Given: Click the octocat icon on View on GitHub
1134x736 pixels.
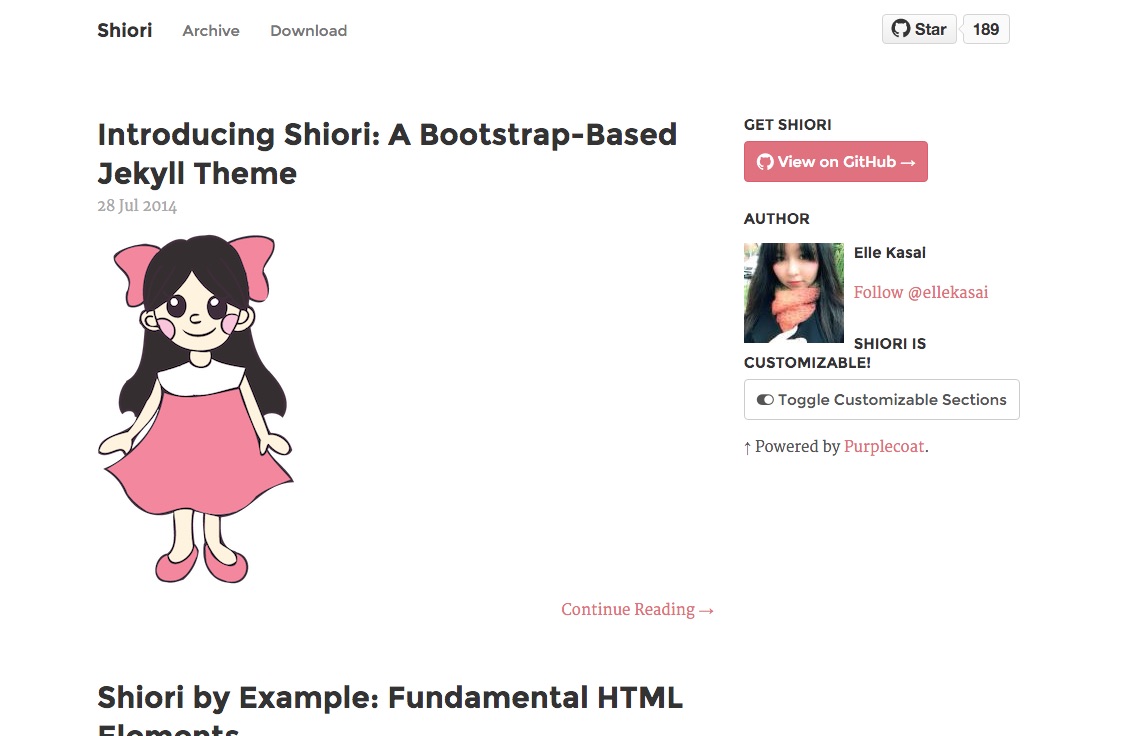Looking at the screenshot, I should coord(765,162).
